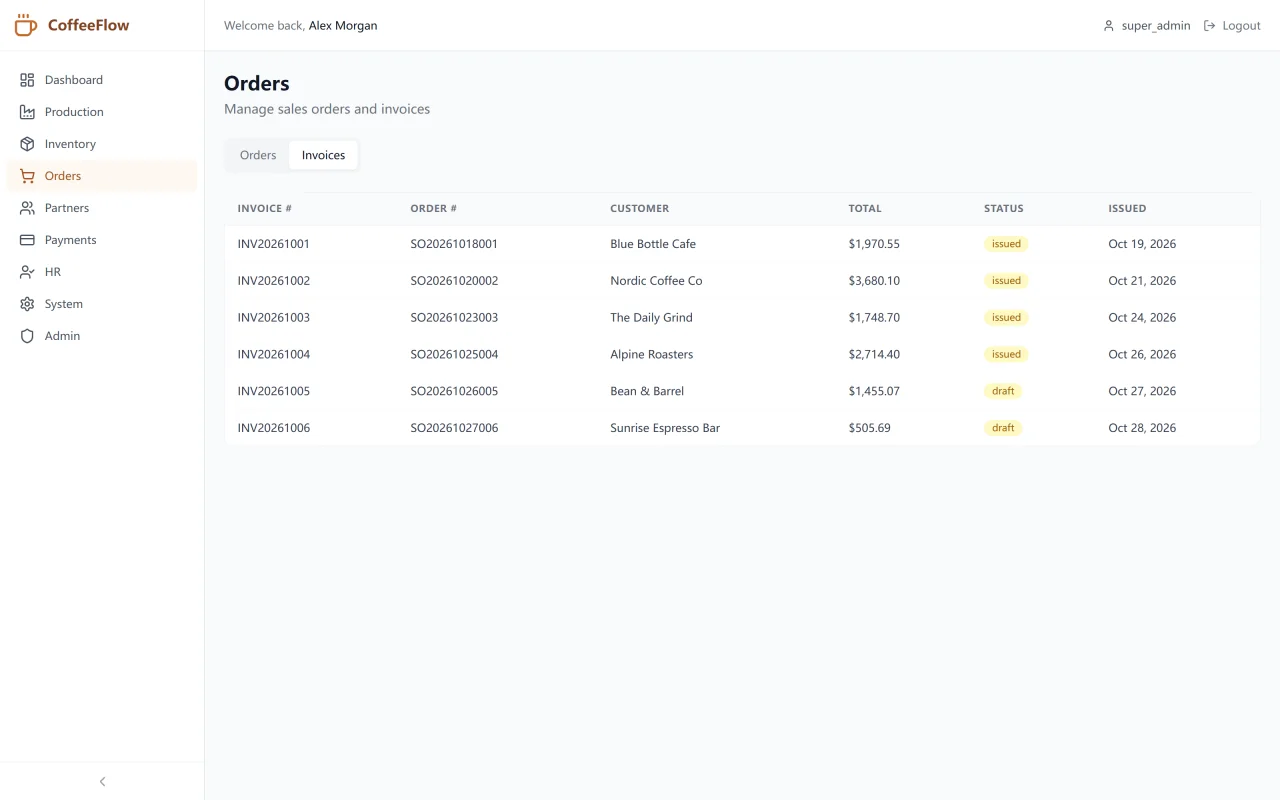Click the total $2,714.40
The height and width of the screenshot is (800, 1280).
874,355
